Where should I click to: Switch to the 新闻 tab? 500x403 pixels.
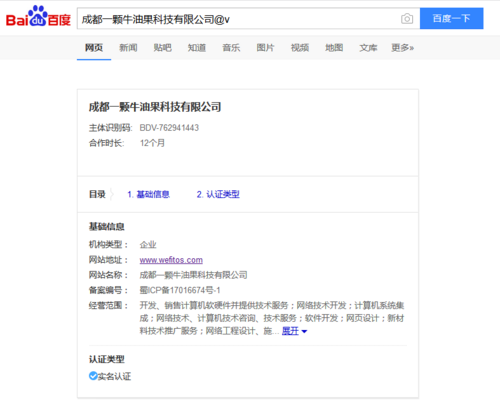point(128,48)
